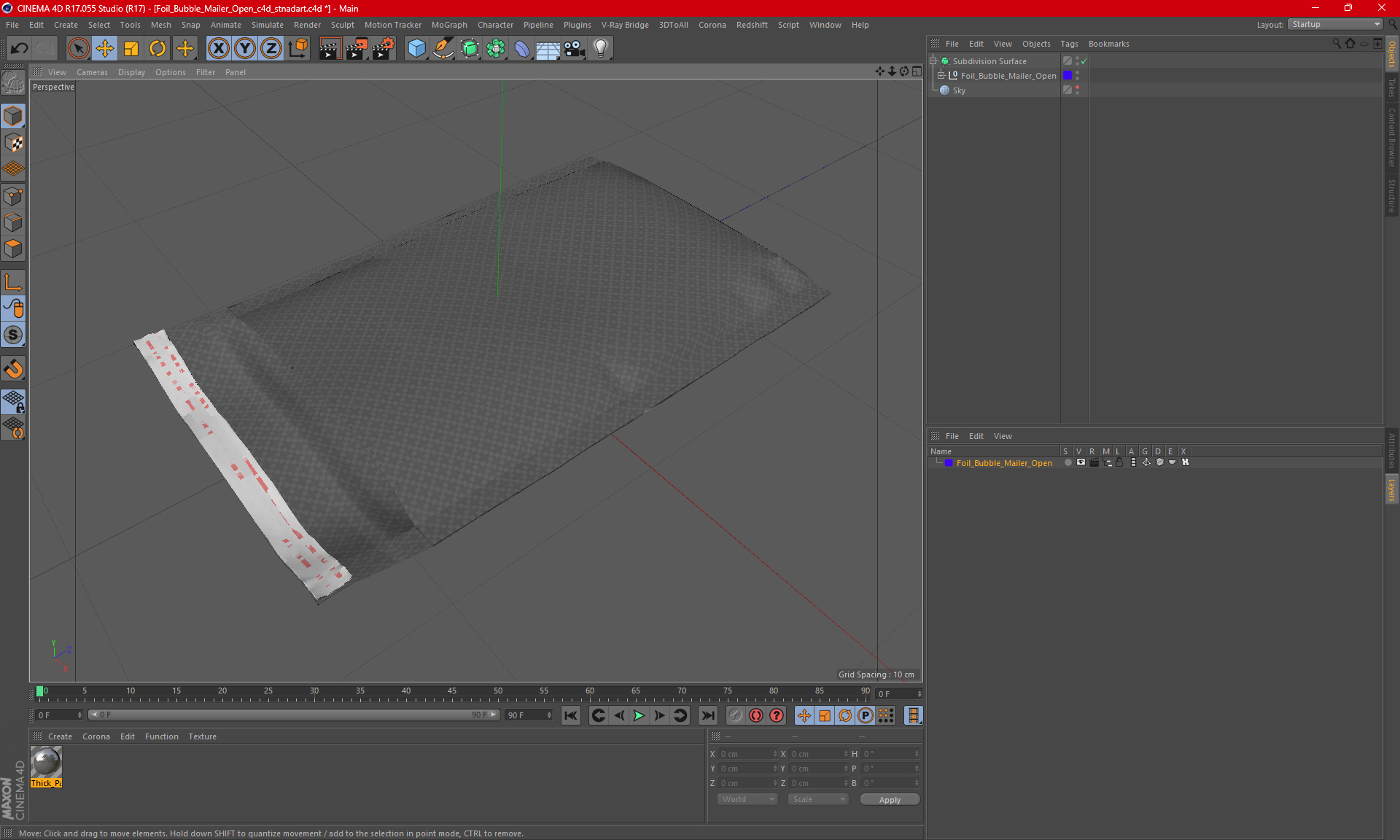Image resolution: width=1400 pixels, height=840 pixels.
Task: Add a Subdivision Surface generator
Action: click(x=470, y=48)
